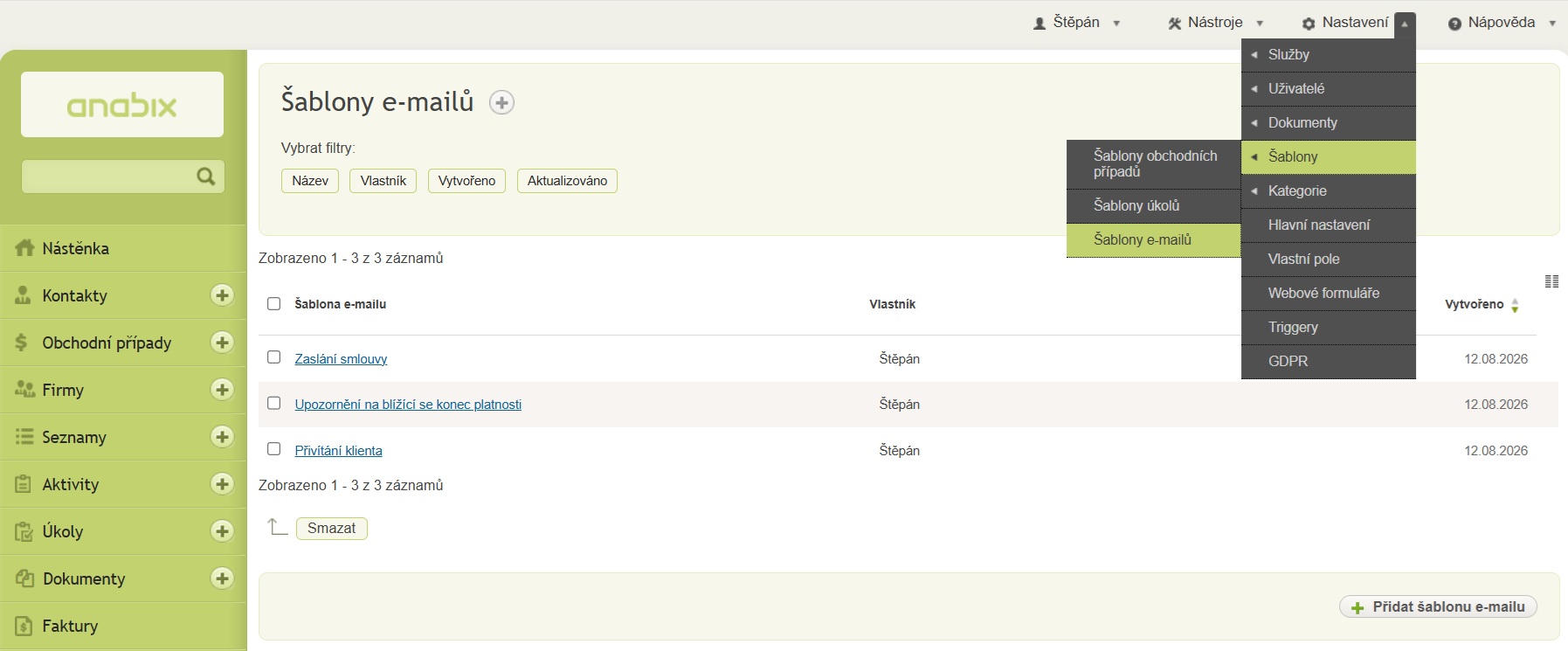Expand the Štěpán user dropdown
This screenshot has height=651, width=1568.
click(x=1076, y=23)
